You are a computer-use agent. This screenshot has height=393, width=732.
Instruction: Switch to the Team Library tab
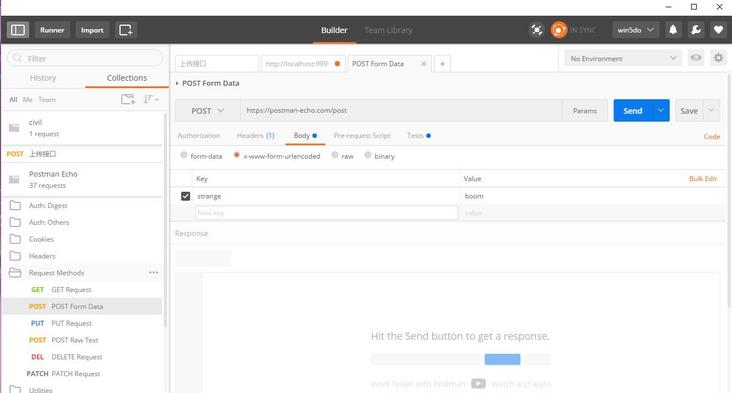(x=388, y=30)
